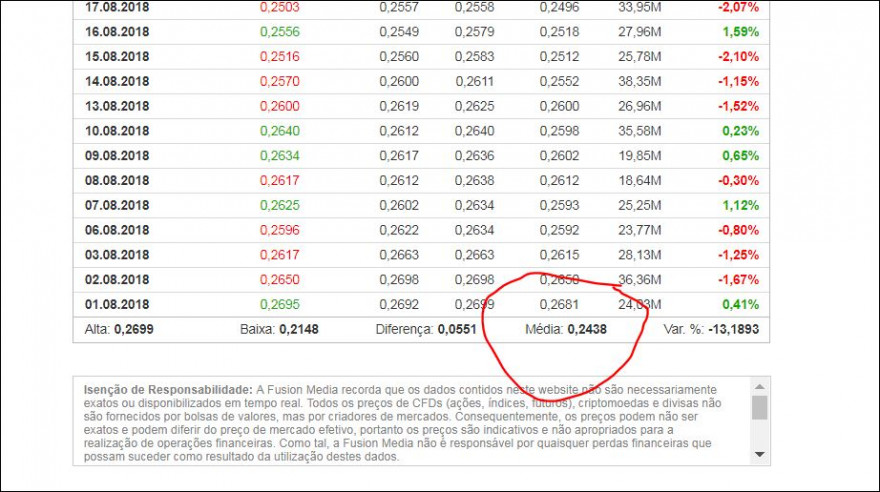Image resolution: width=880 pixels, height=492 pixels.
Task: Click the variation -1,67%
Action: point(739,279)
